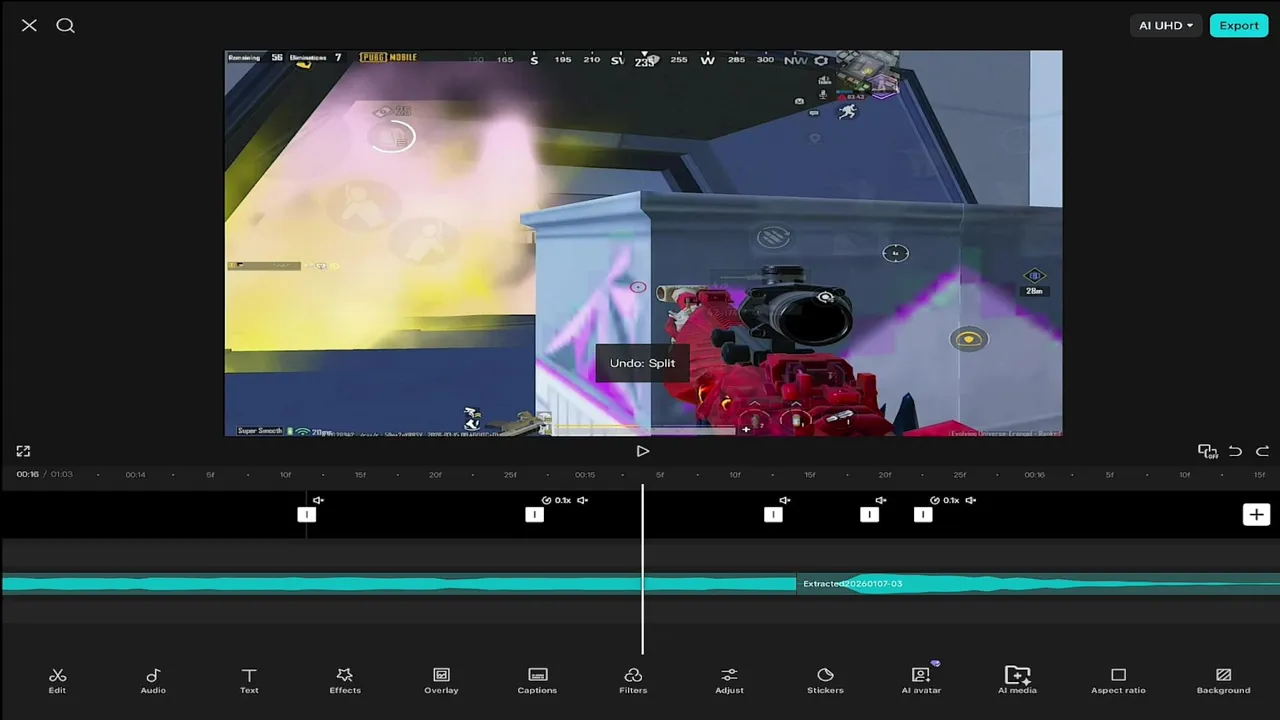Close the editing project with the X icon
1280x720 pixels.
click(29, 25)
